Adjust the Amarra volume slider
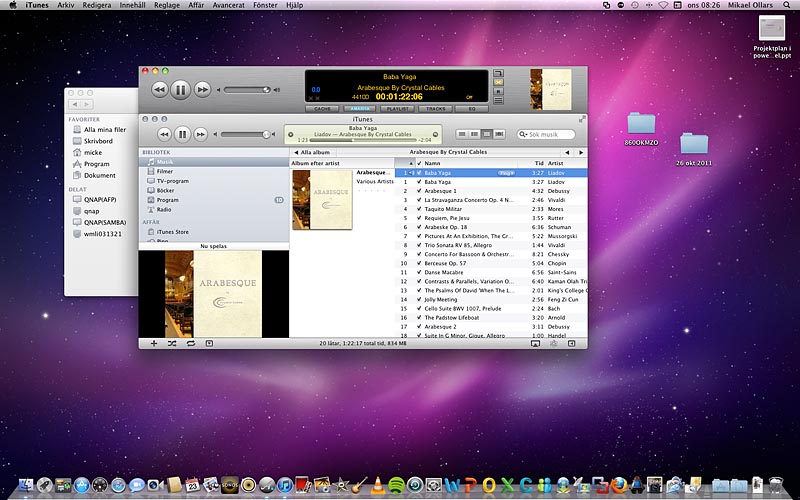The image size is (800, 500). 247,90
